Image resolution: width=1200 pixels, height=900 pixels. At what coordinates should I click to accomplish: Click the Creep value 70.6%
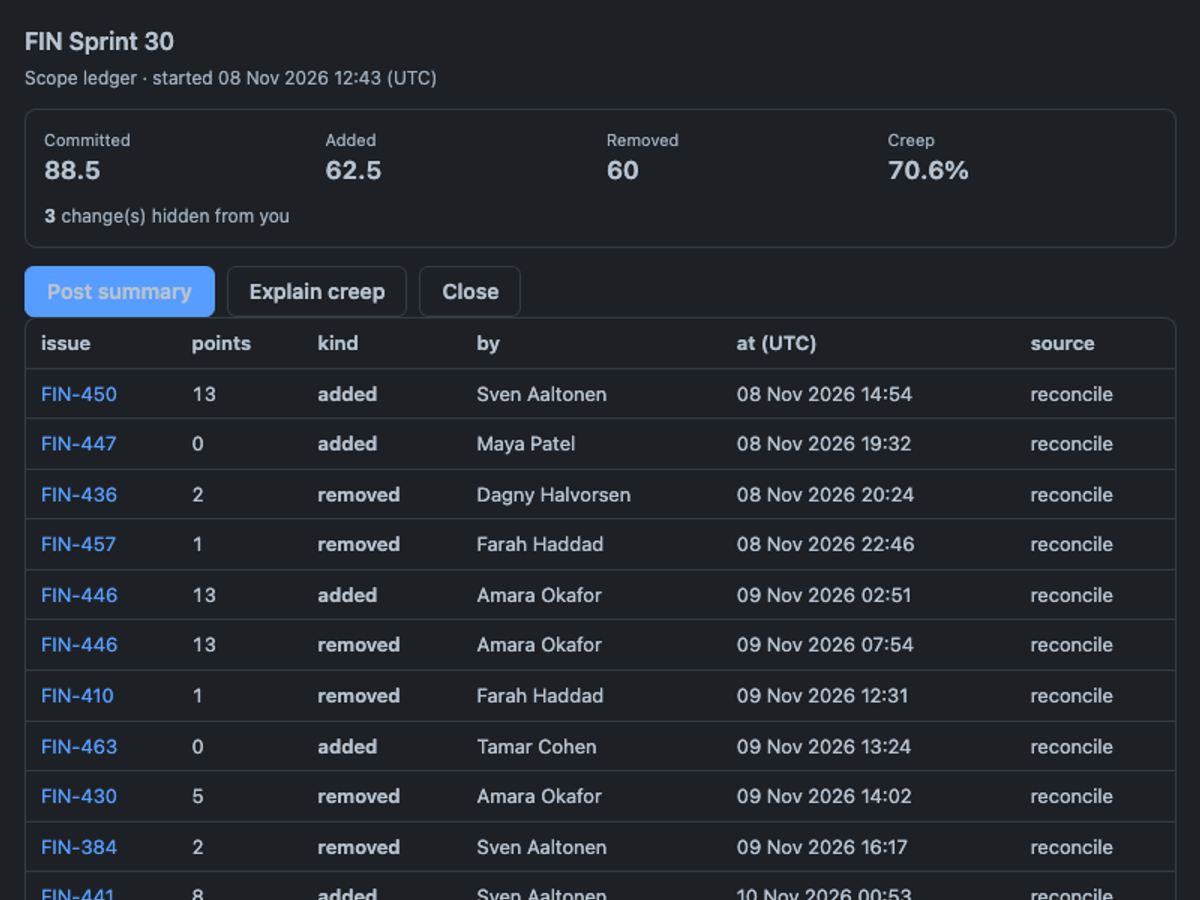(928, 170)
